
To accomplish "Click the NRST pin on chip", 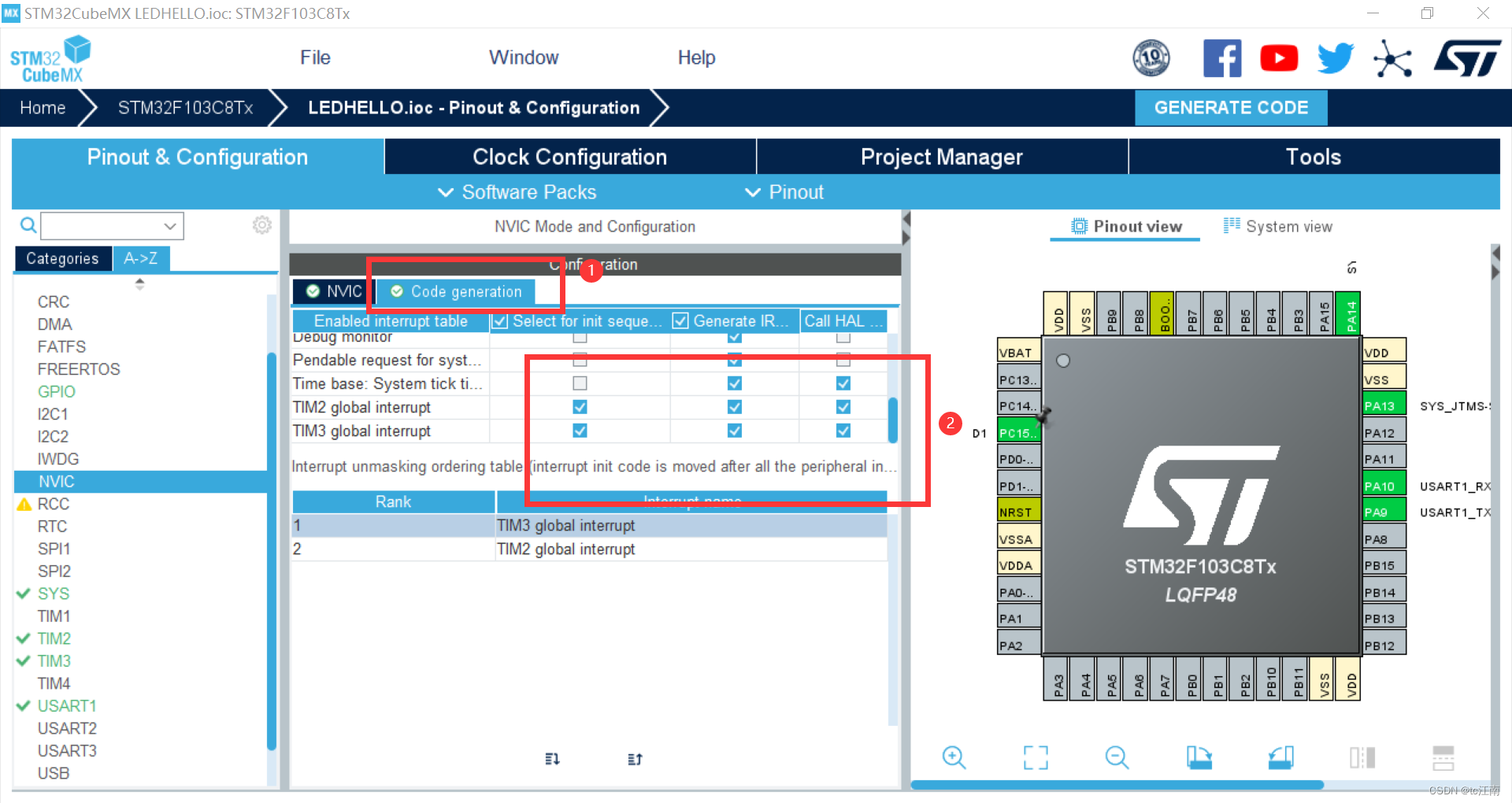I will click(x=1019, y=512).
